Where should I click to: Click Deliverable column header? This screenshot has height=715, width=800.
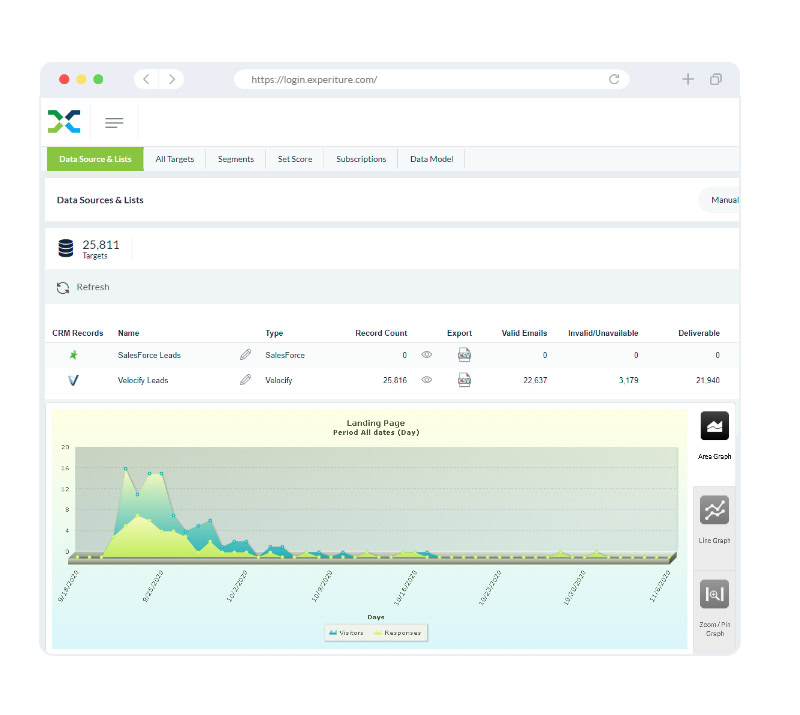[x=699, y=333]
